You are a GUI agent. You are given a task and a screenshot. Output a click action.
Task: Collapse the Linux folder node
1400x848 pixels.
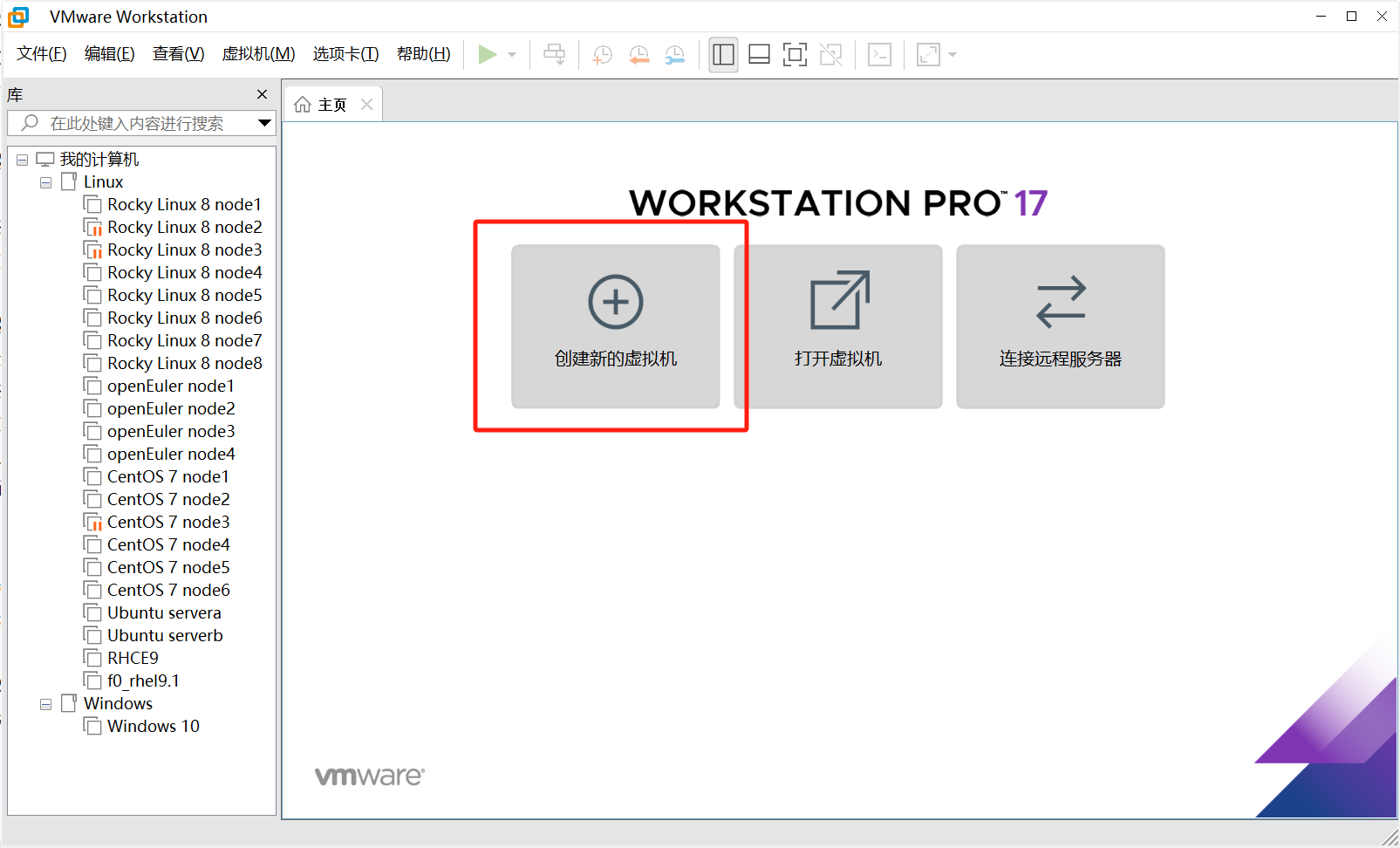(x=45, y=182)
